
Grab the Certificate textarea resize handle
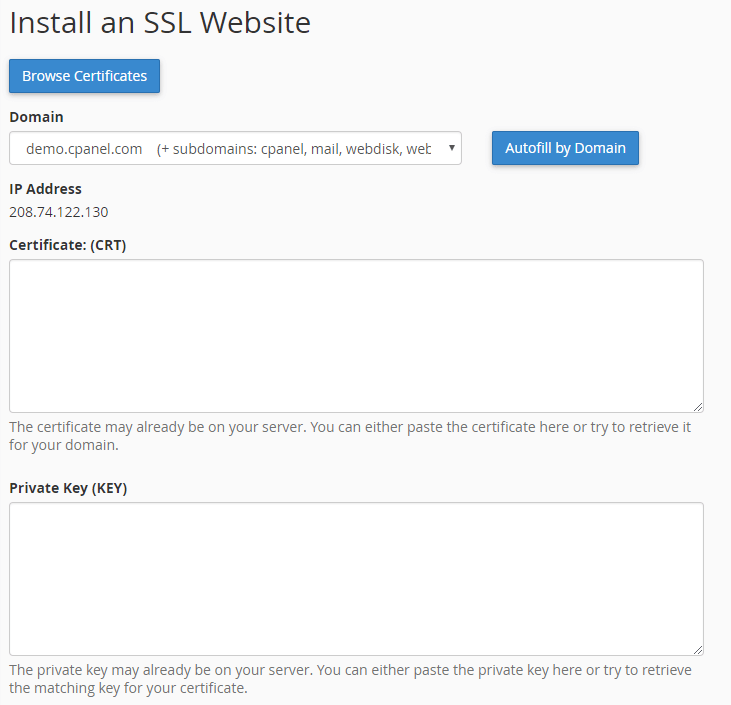pyautogui.click(x=698, y=407)
